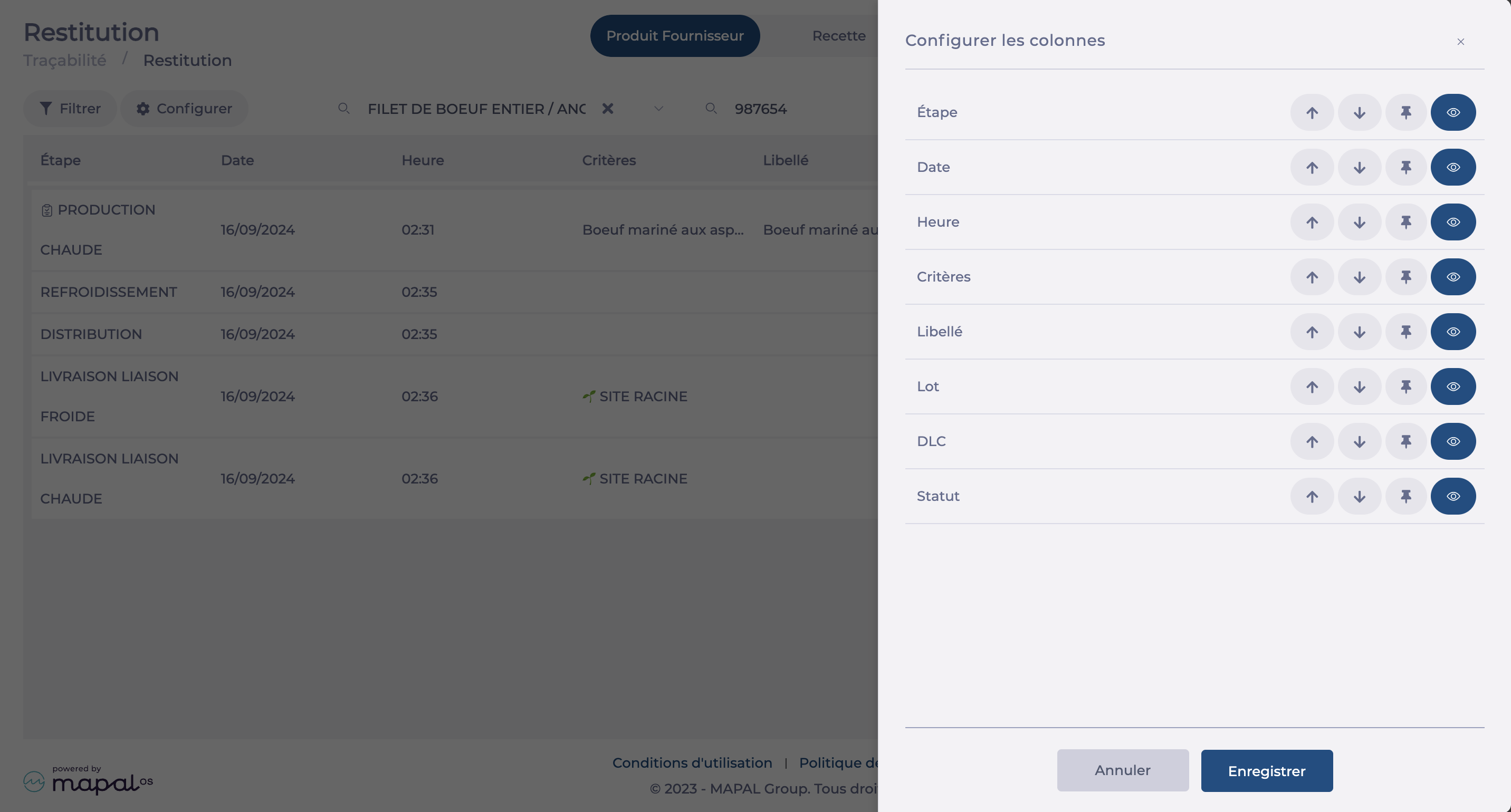1511x812 pixels.
Task: Pin the Heure column
Action: [1406, 222]
